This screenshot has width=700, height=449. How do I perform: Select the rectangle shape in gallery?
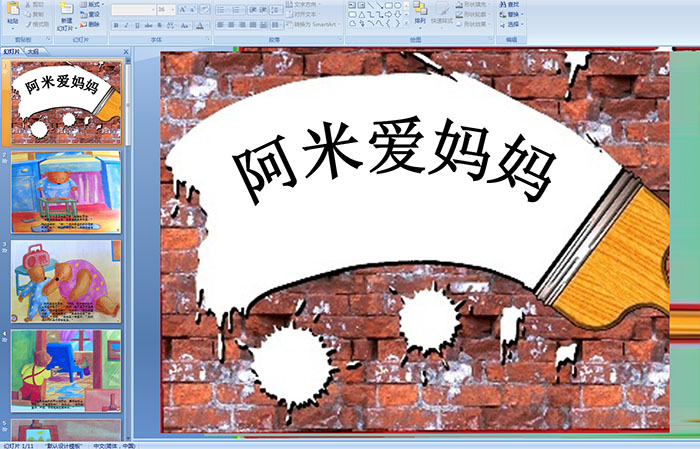click(388, 6)
